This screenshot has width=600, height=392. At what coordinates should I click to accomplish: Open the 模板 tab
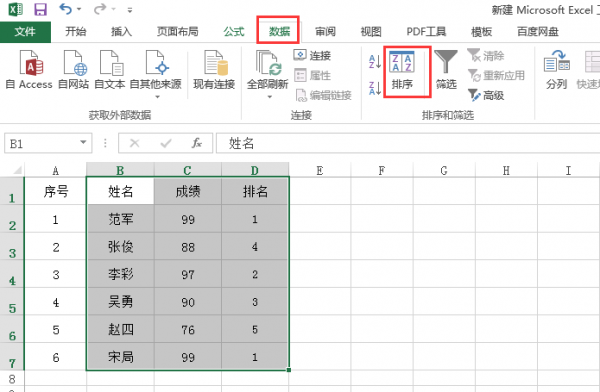(481, 31)
